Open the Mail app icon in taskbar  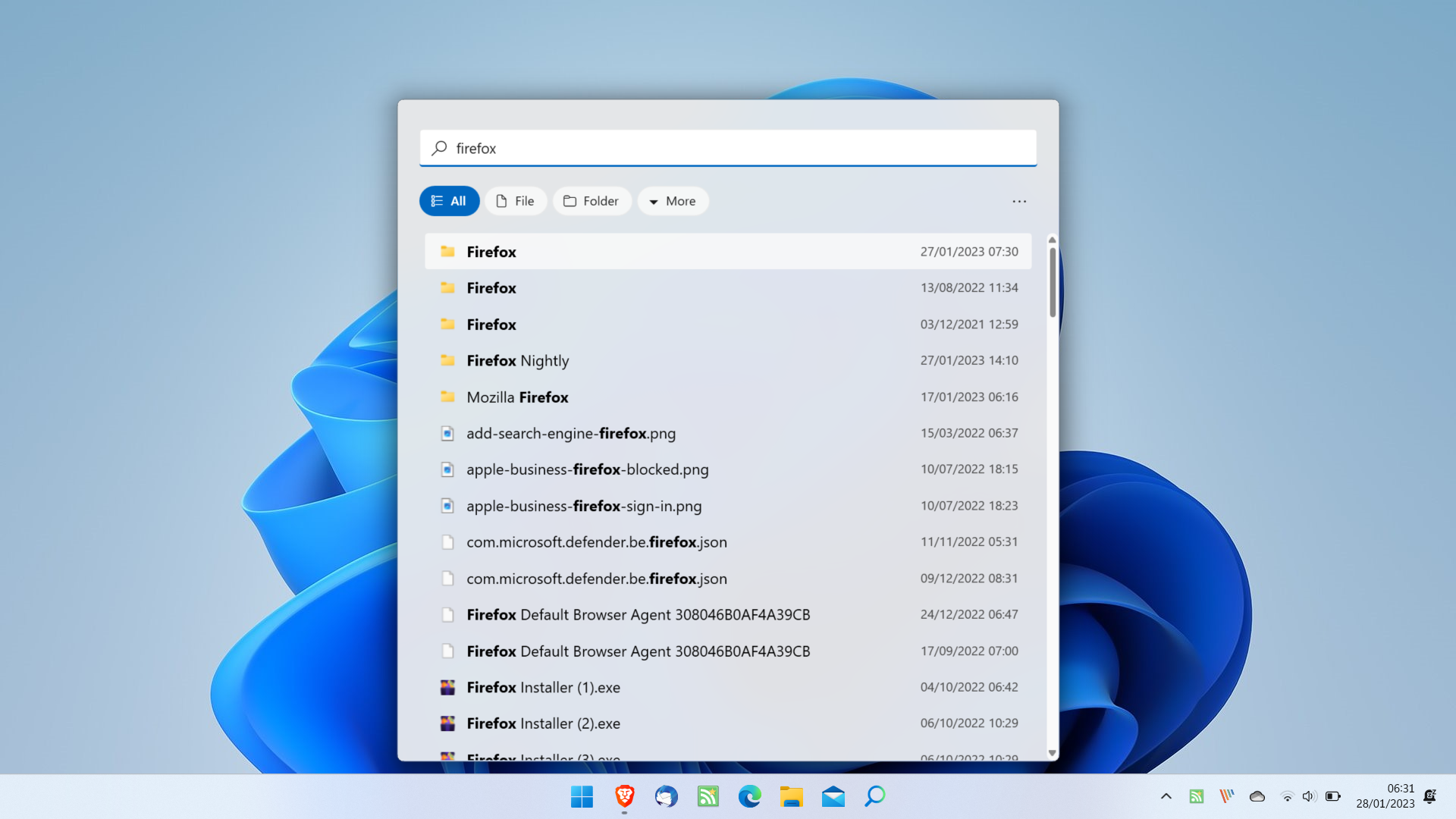(x=833, y=796)
